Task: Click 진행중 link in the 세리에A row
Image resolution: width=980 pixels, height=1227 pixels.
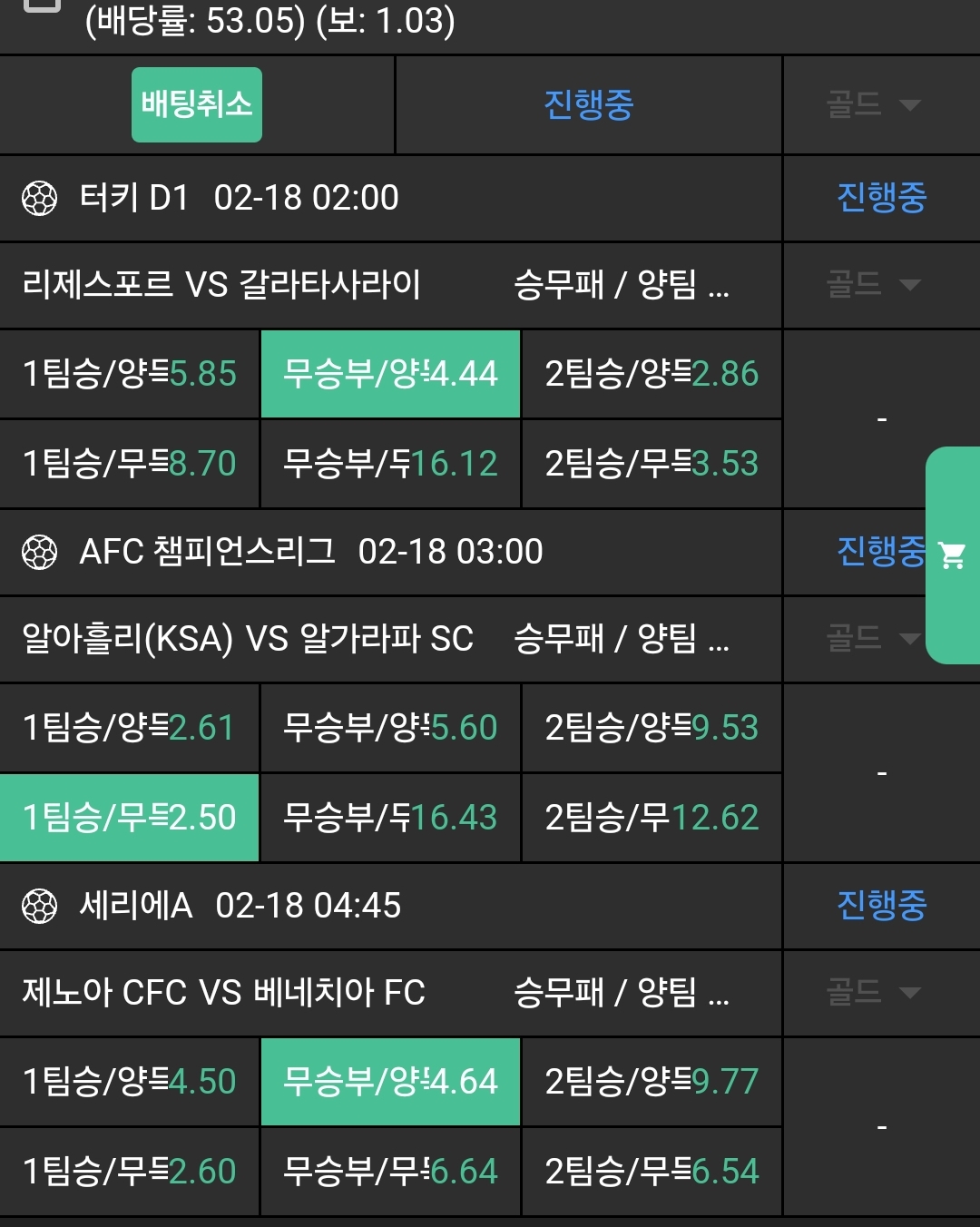Action: coord(881,905)
